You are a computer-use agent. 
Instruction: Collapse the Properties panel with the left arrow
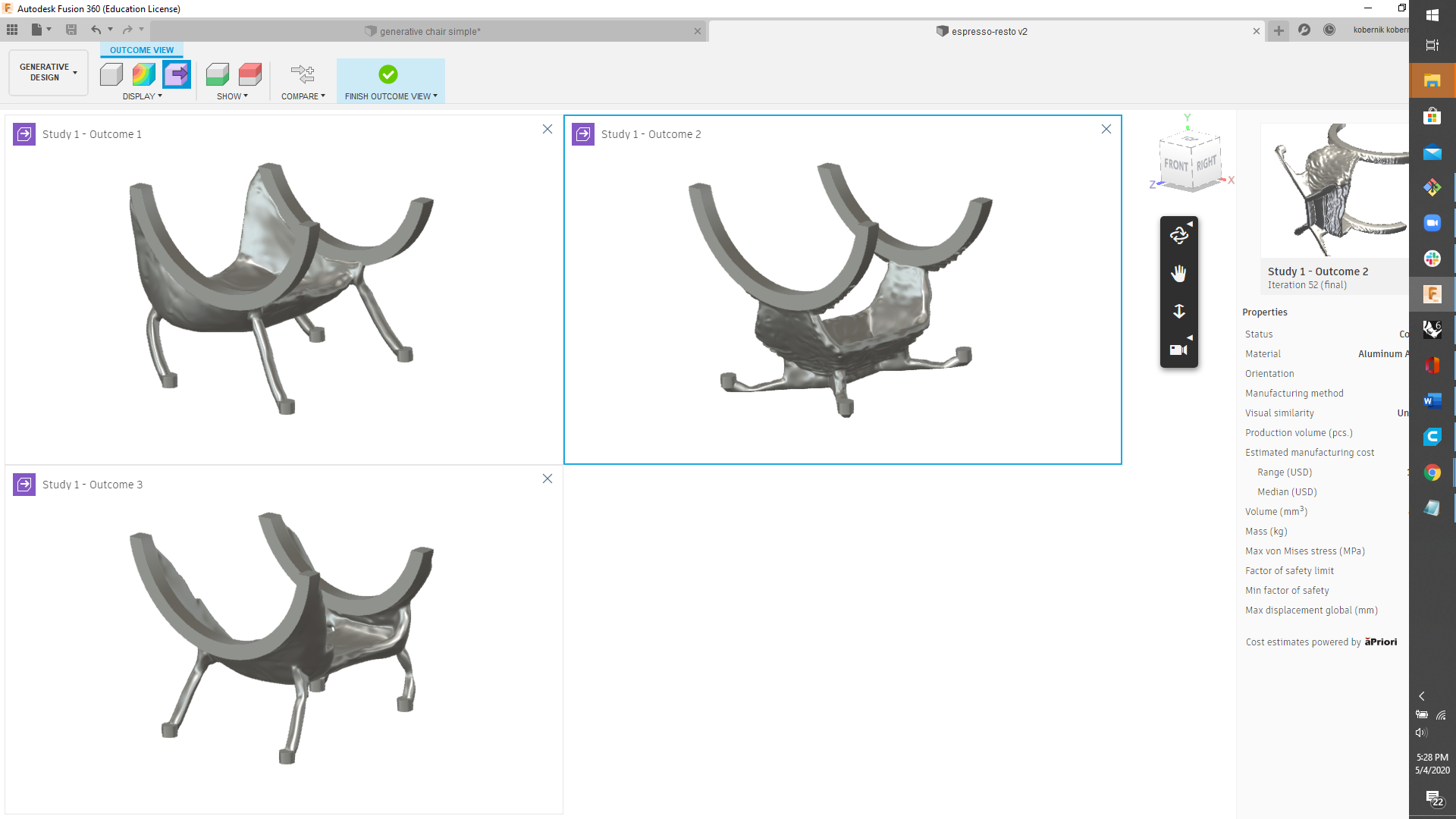(x=1420, y=695)
